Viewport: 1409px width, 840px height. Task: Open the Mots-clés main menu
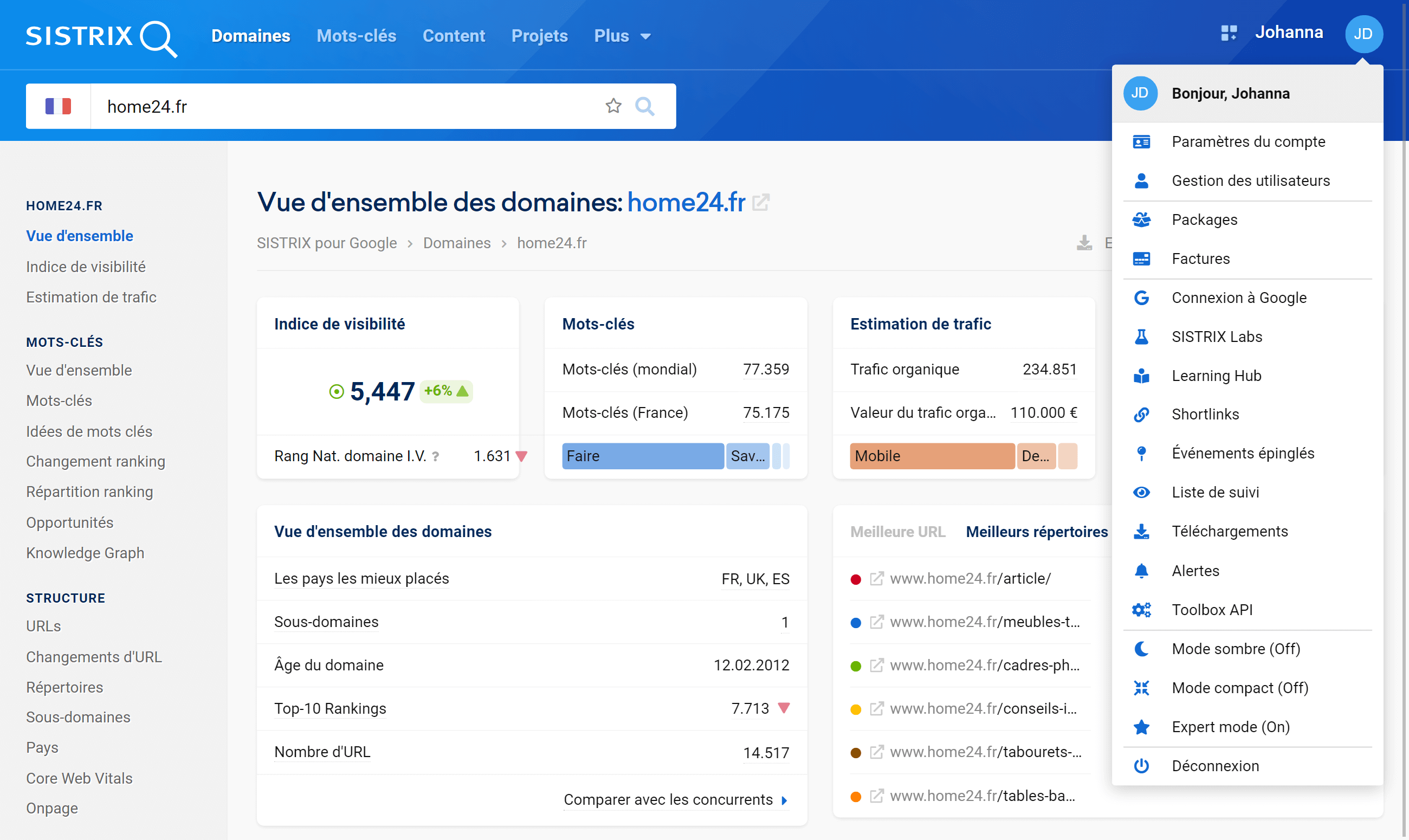click(356, 36)
